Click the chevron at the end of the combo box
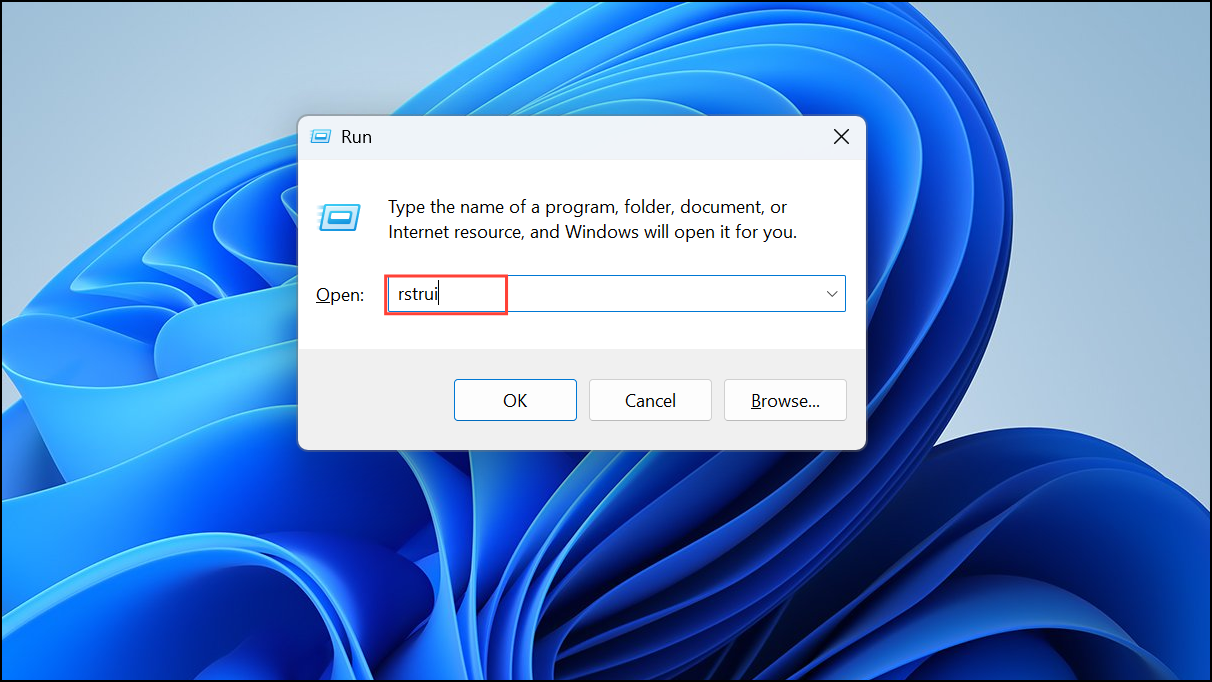This screenshot has width=1212, height=682. point(832,293)
